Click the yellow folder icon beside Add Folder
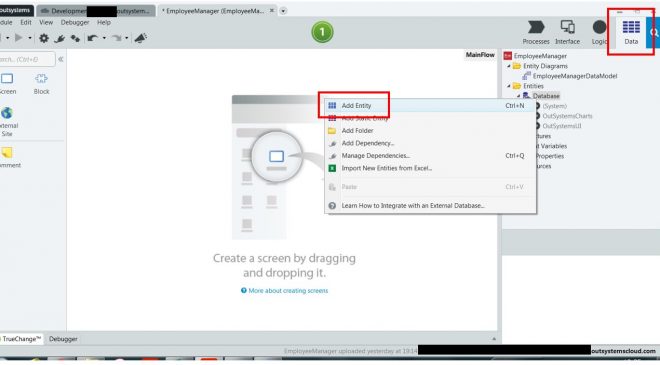 point(332,131)
